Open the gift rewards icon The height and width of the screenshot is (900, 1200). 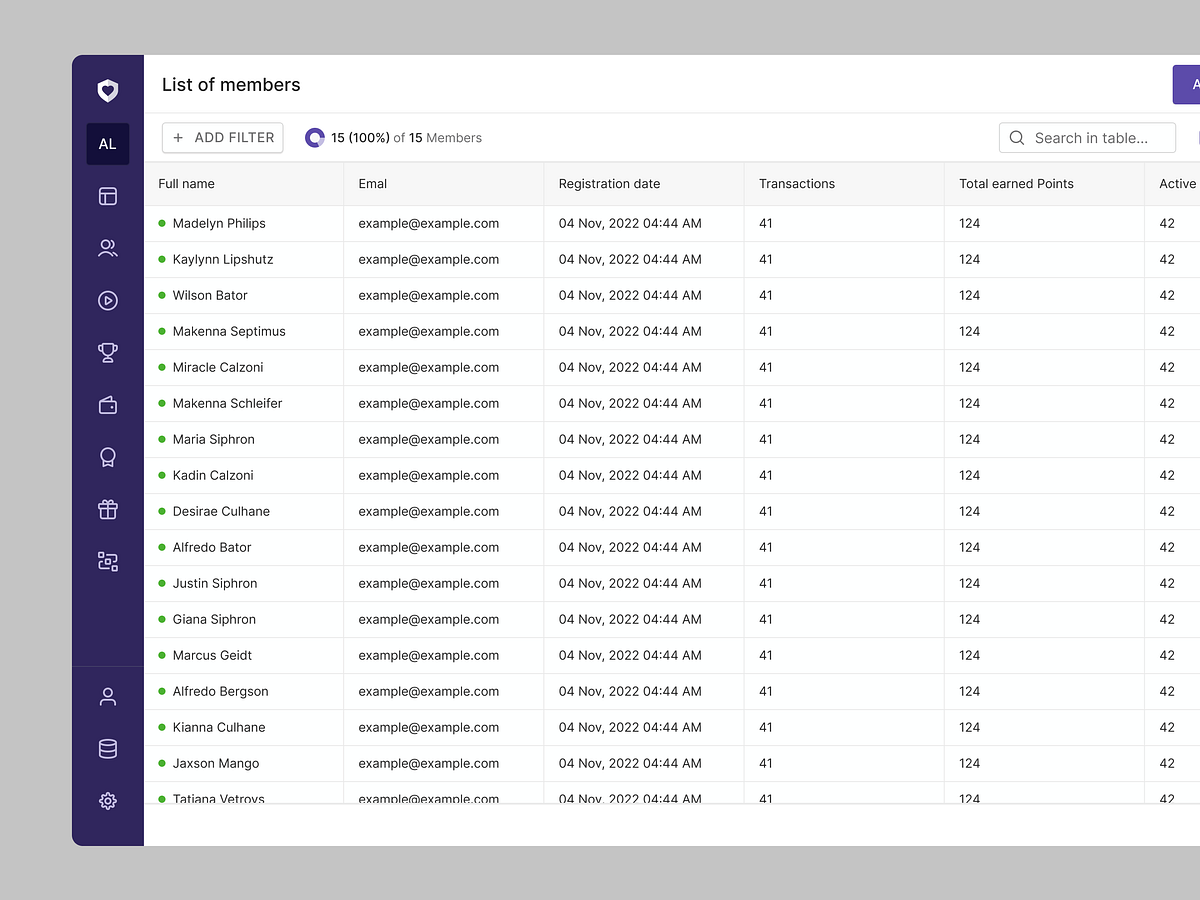click(107, 509)
